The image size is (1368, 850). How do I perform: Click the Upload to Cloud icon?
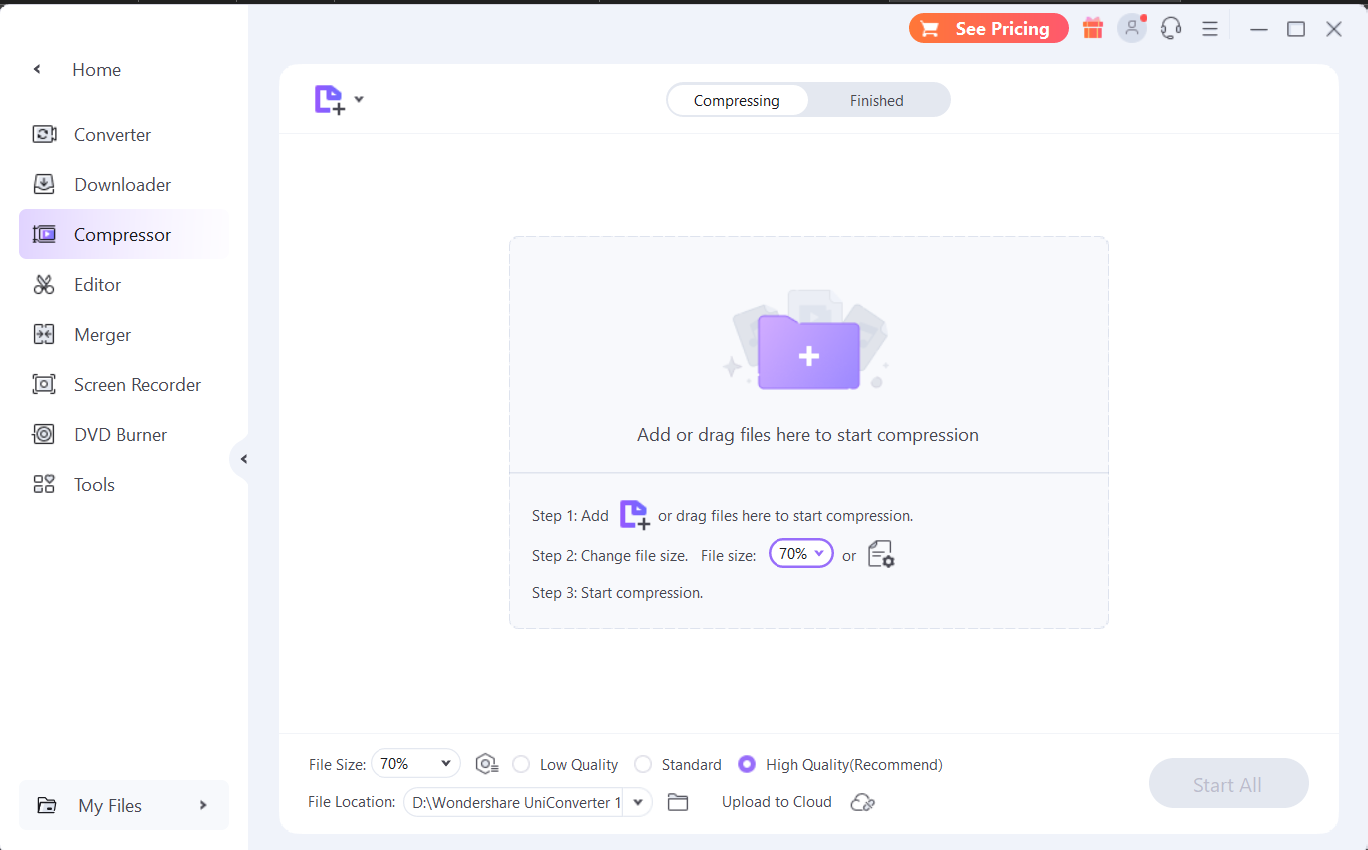(862, 801)
